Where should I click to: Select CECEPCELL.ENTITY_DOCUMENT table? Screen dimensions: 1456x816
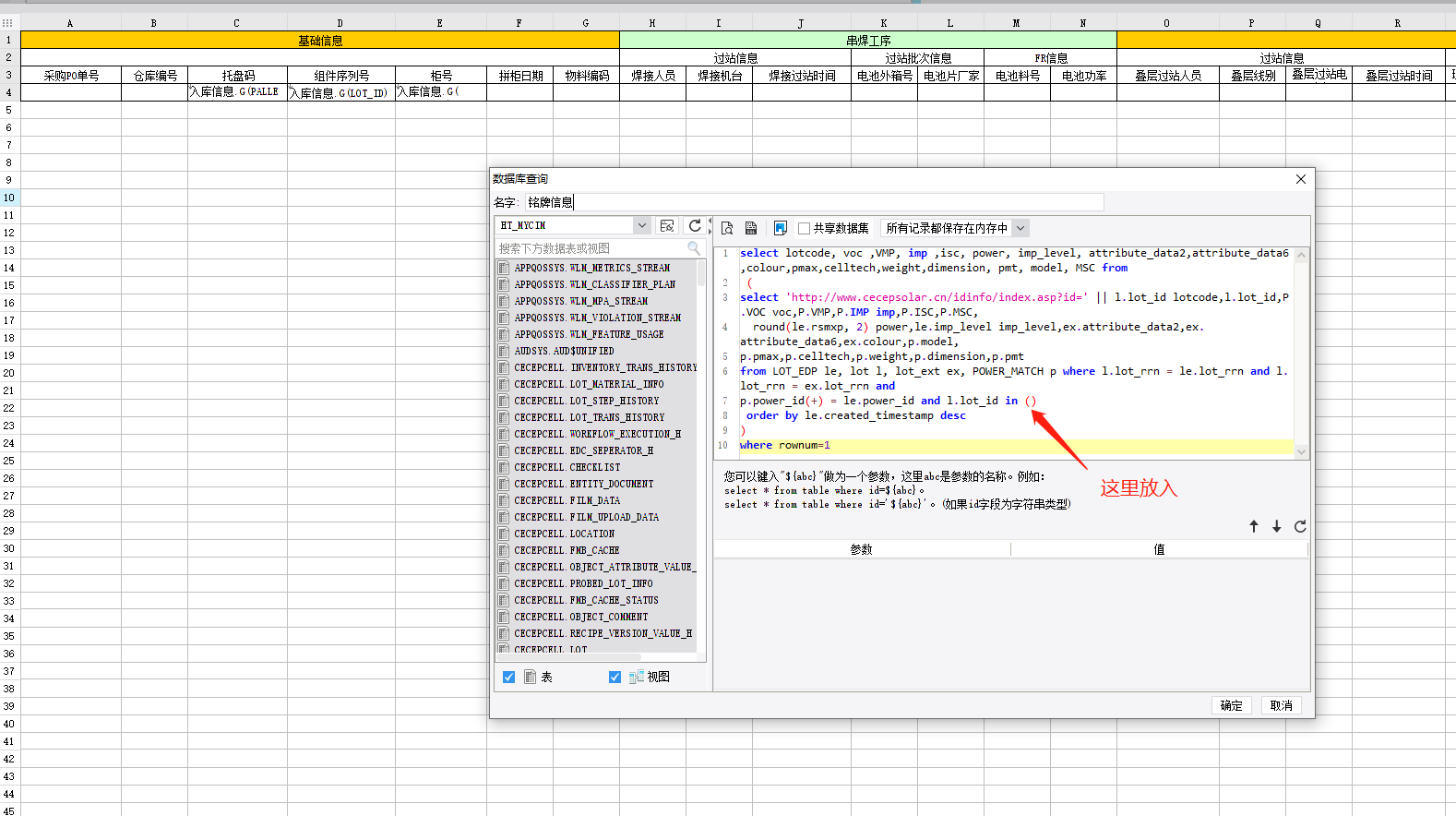pos(583,484)
